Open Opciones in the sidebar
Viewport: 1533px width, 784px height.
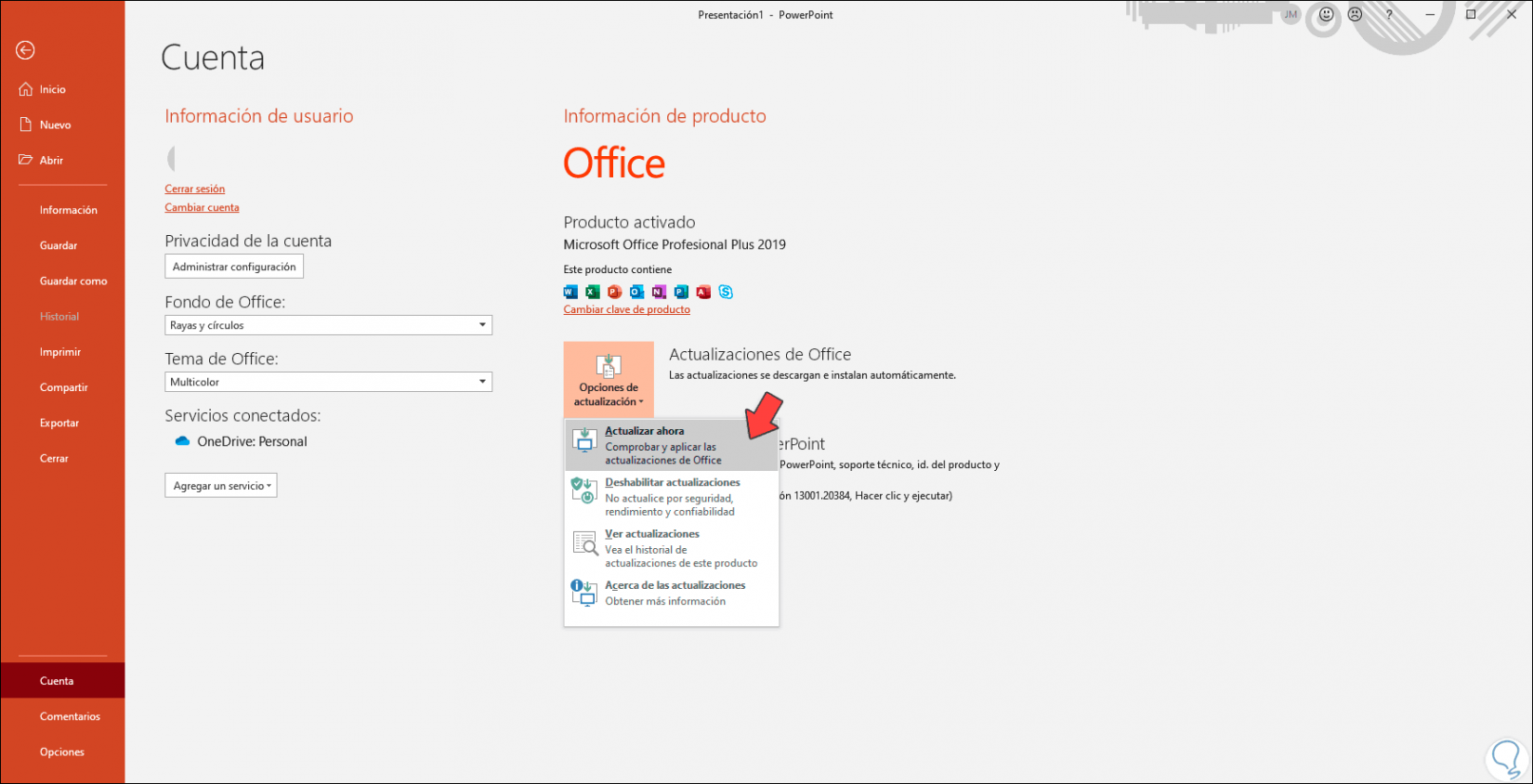click(x=62, y=751)
